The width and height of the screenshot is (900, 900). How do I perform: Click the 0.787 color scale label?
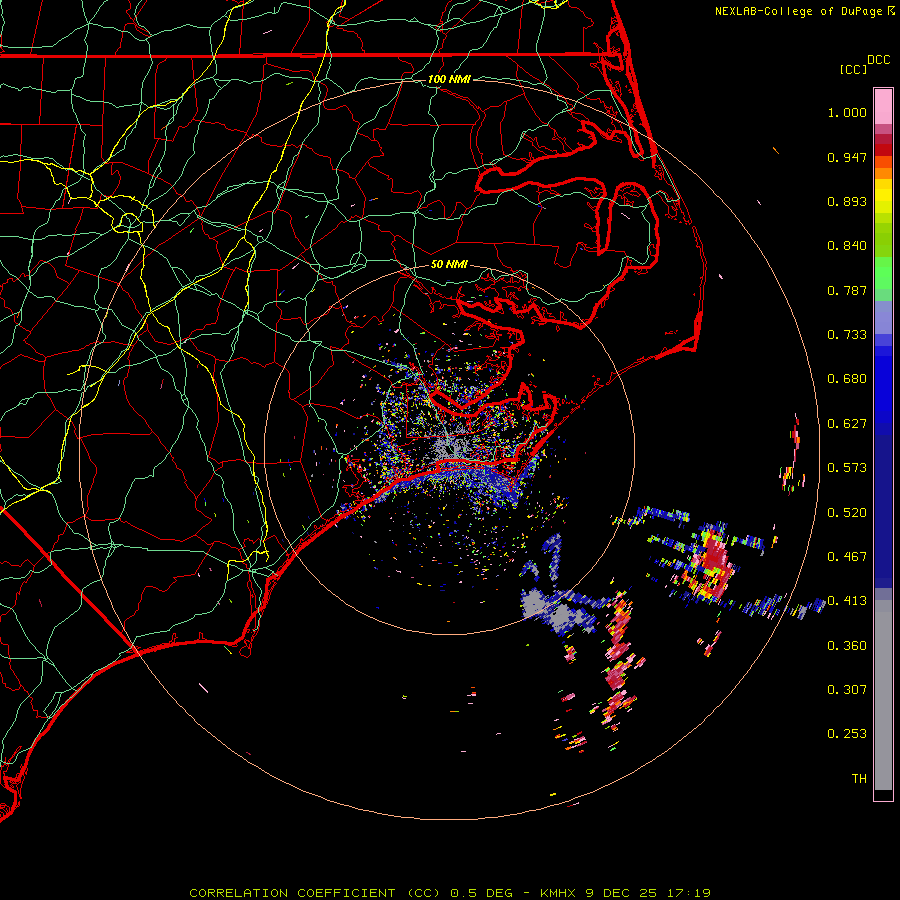tap(847, 290)
